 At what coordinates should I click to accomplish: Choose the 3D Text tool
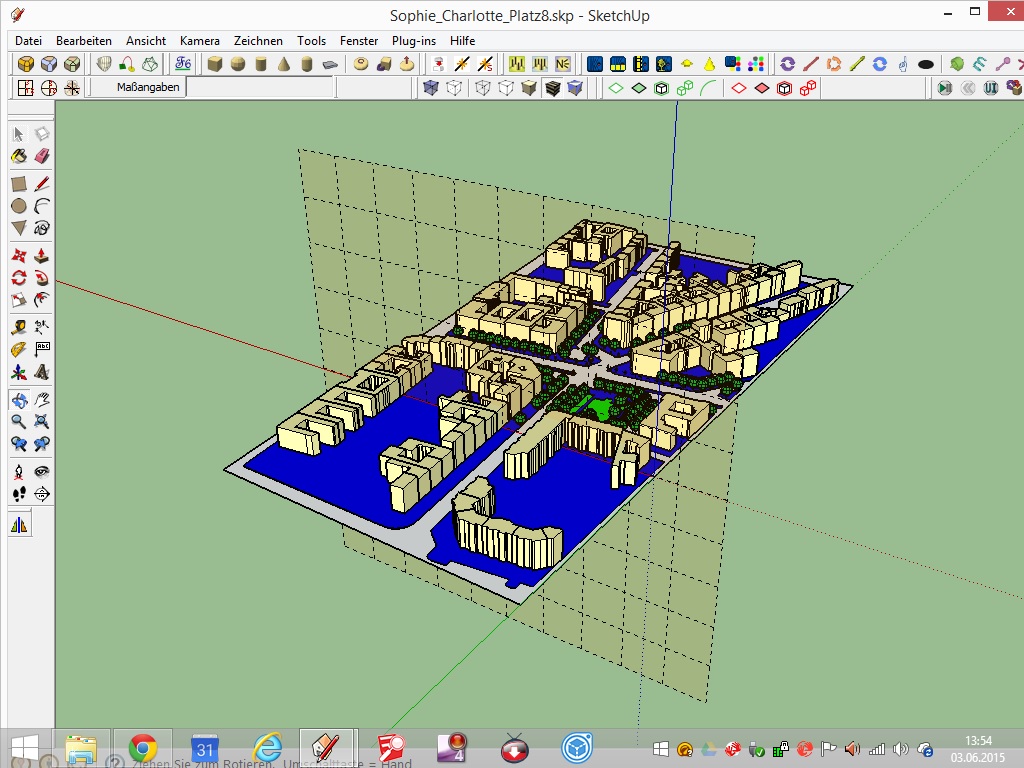click(x=42, y=372)
